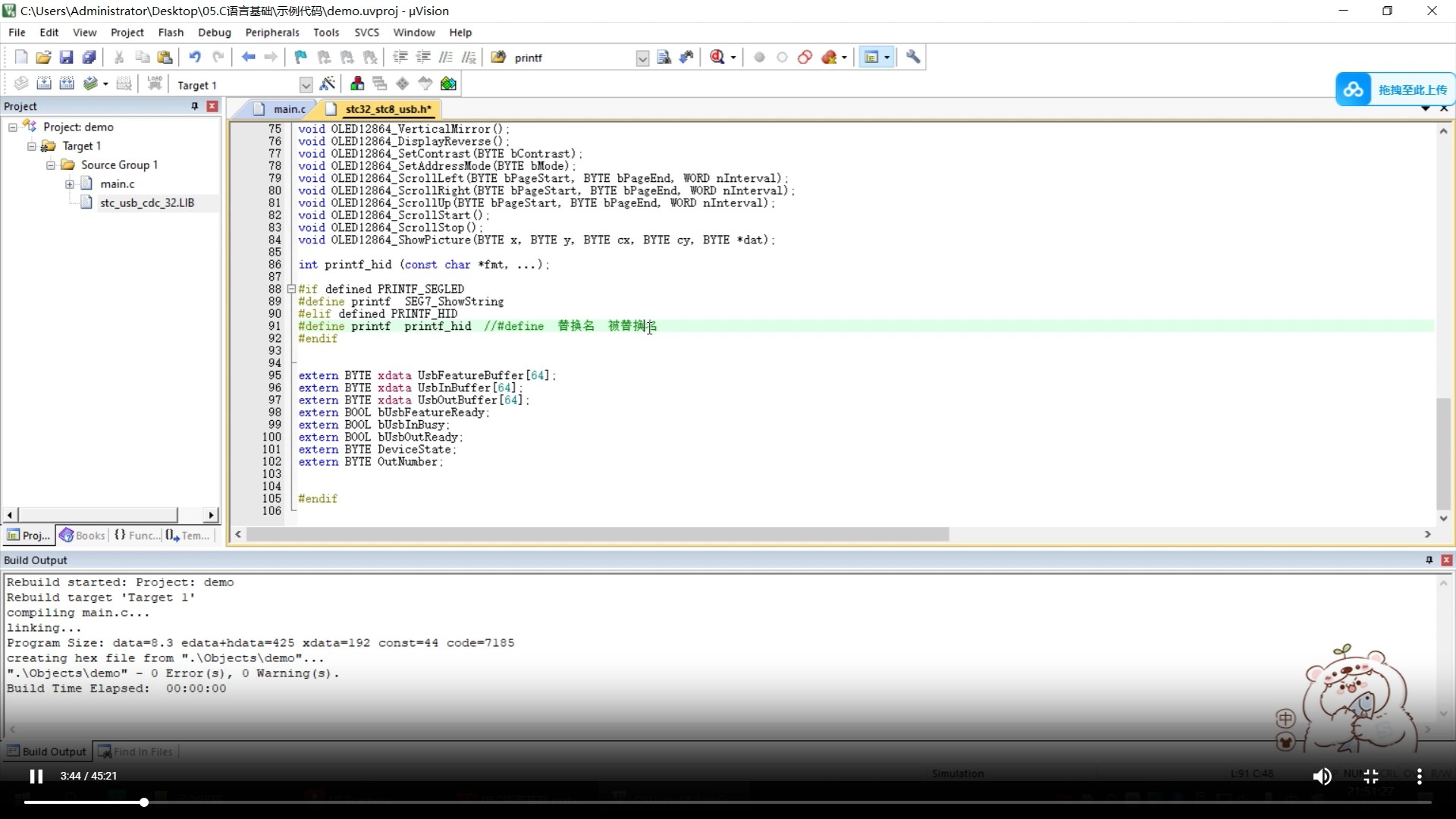Switch to the main.c tab
1456x819 pixels.
[x=289, y=109]
